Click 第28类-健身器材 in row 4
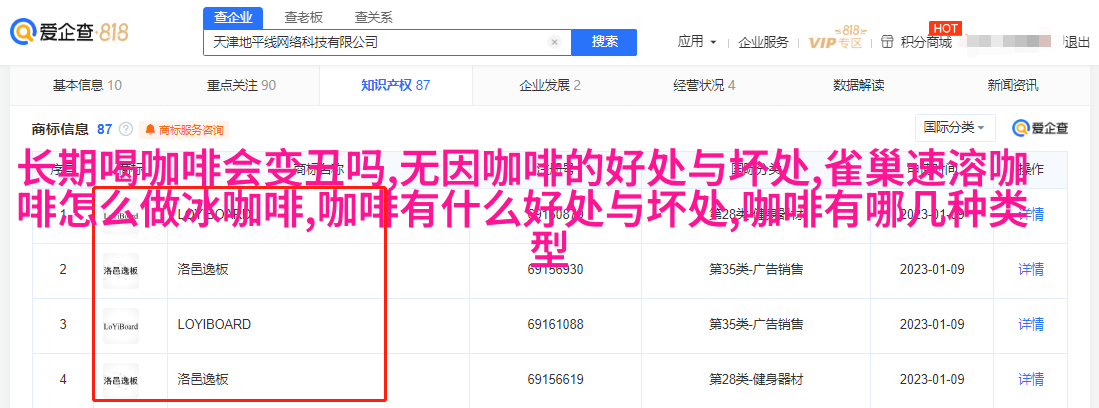This screenshot has width=1099, height=408. click(x=756, y=381)
